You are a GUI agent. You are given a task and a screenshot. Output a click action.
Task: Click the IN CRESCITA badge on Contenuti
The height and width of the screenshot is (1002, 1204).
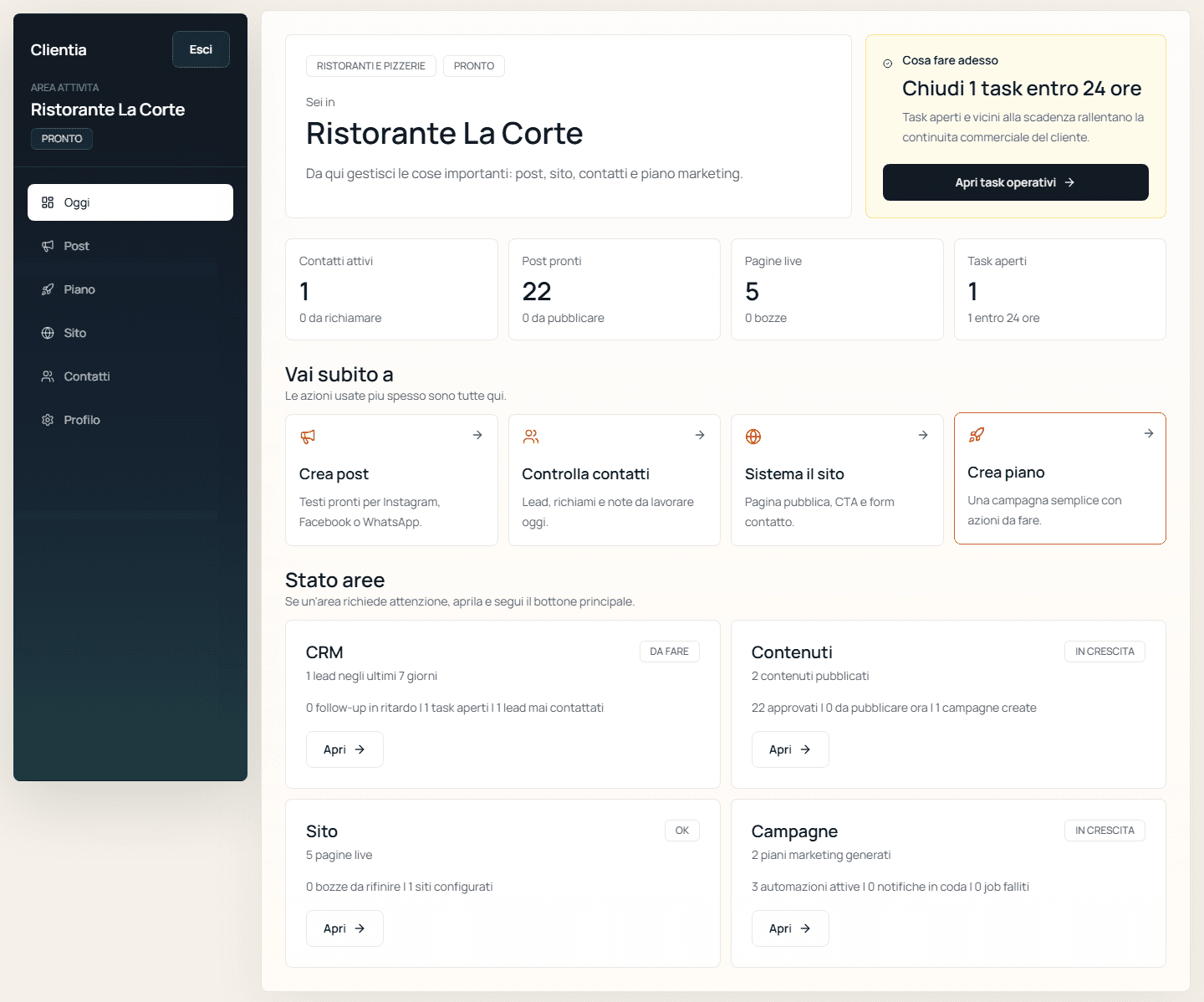coord(1105,652)
